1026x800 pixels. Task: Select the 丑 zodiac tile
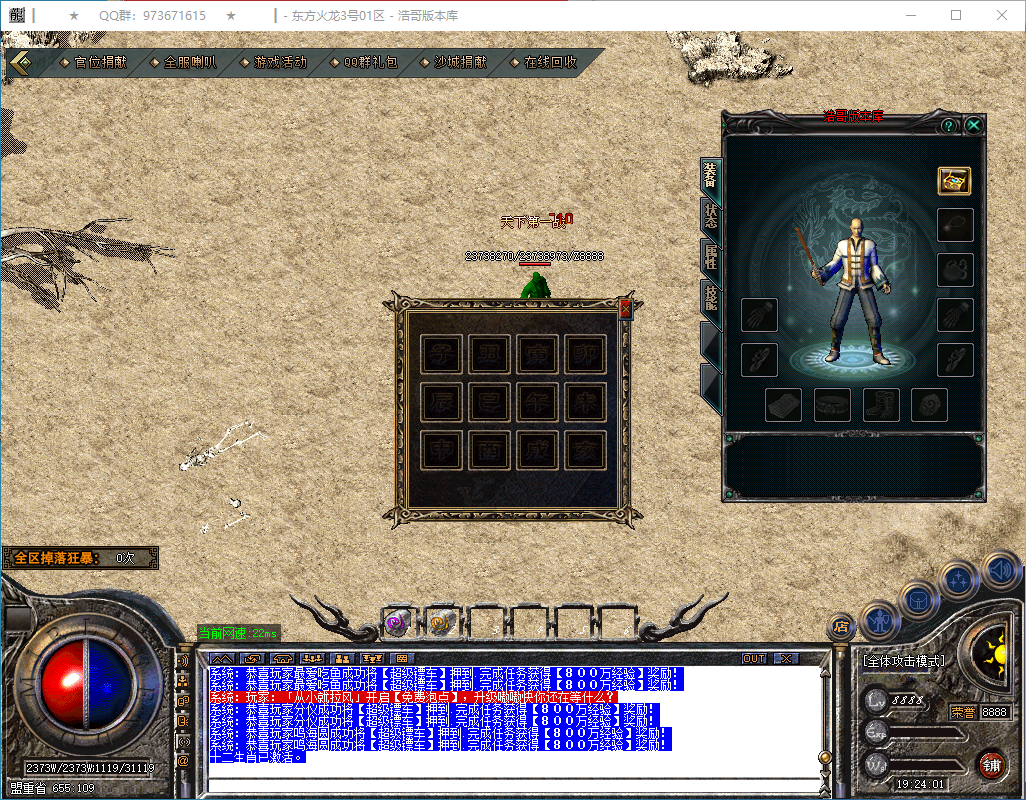[489, 354]
